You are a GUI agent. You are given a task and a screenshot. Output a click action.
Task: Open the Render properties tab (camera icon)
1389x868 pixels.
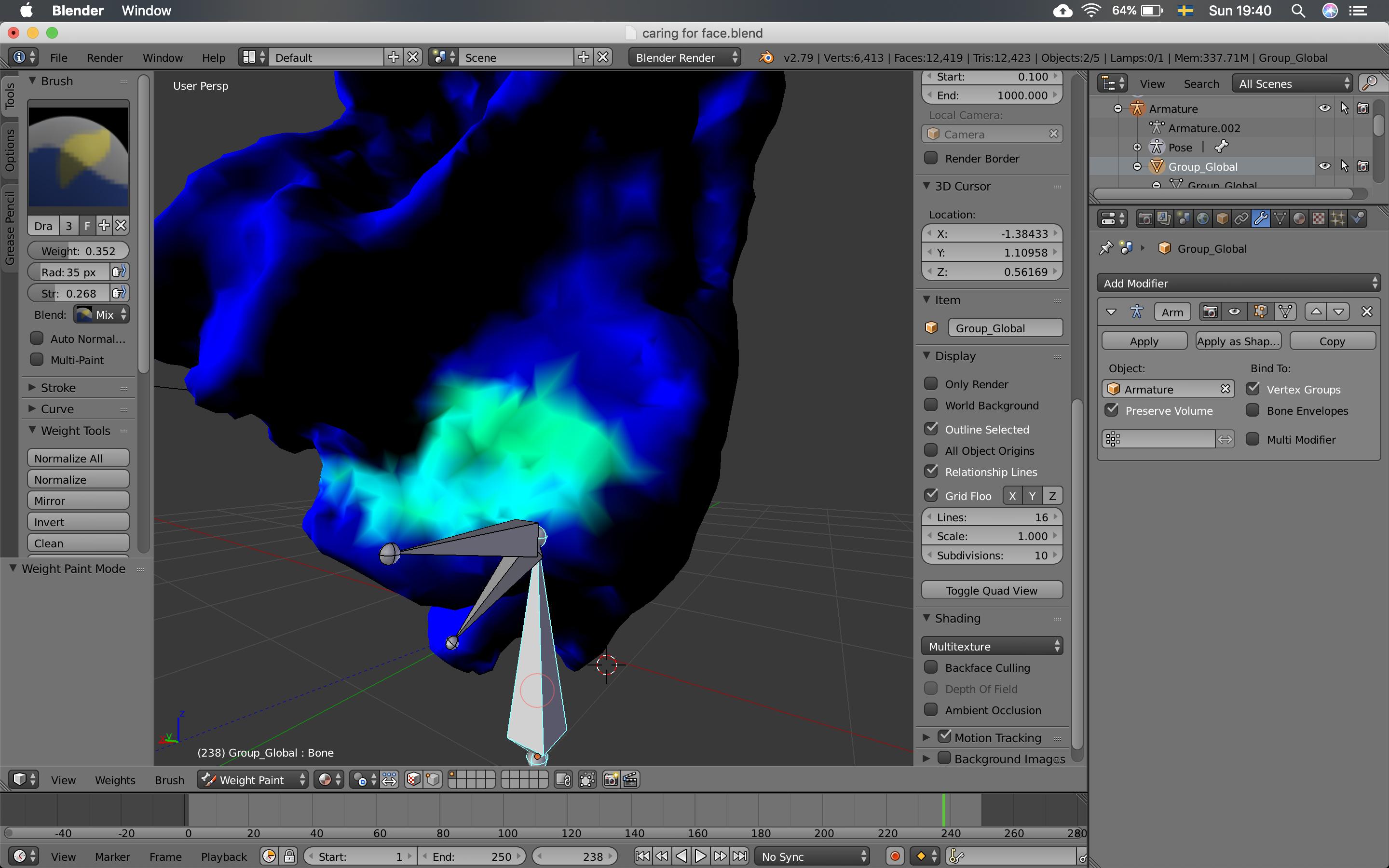1144,219
